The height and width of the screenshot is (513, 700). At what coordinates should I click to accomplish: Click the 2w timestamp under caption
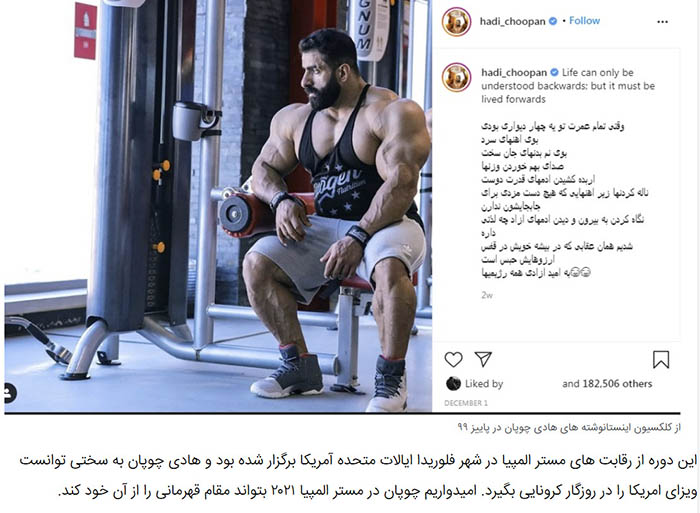click(x=487, y=295)
